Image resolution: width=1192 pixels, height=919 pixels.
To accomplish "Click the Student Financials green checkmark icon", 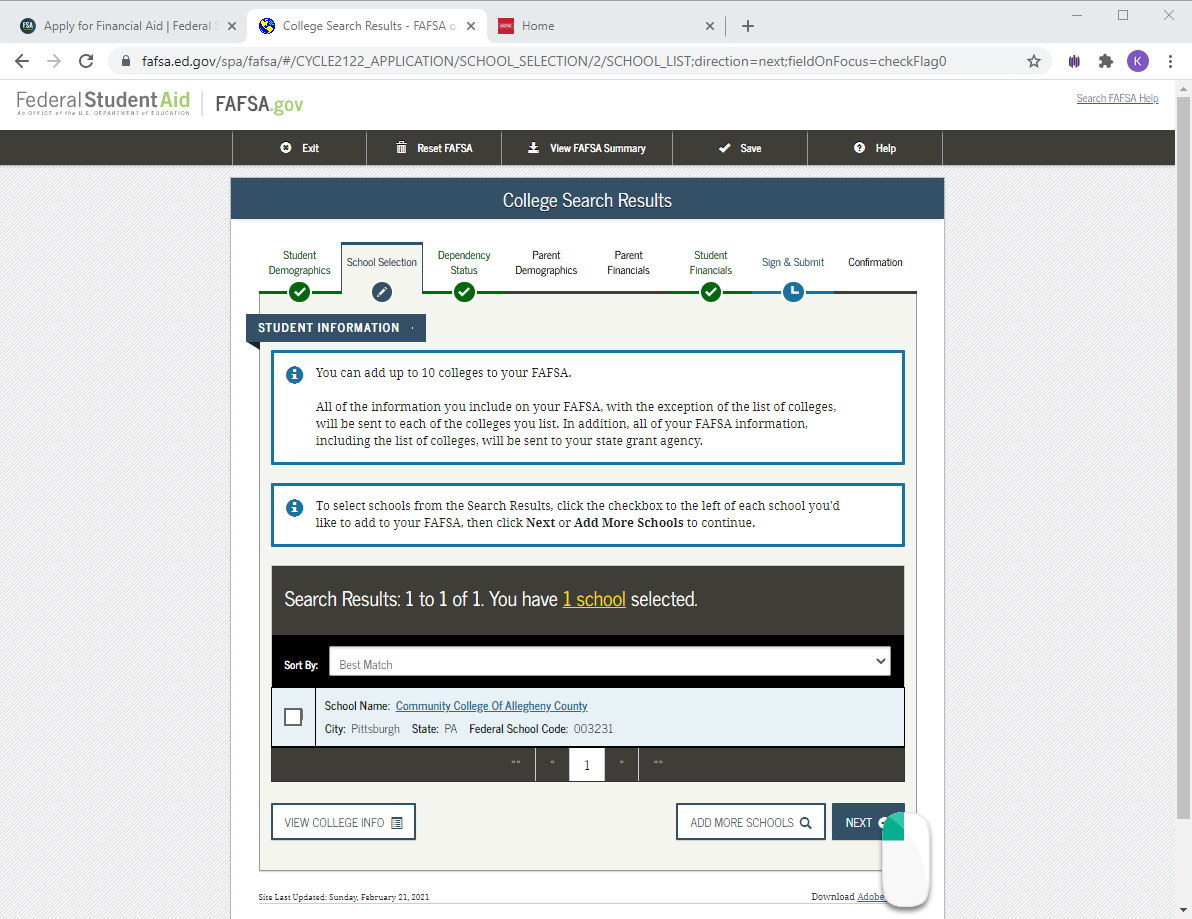I will click(711, 292).
